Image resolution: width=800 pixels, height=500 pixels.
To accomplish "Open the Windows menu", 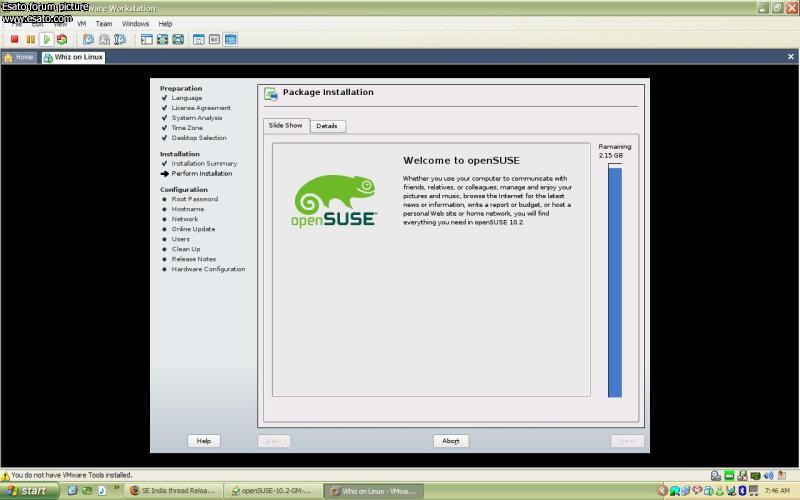I will pyautogui.click(x=135, y=23).
